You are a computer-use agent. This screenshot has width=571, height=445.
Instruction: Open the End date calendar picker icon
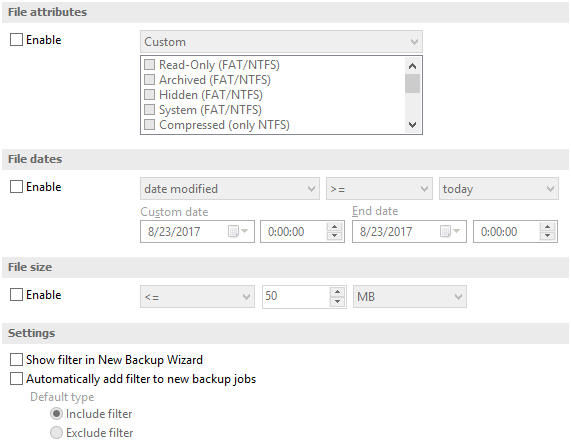[450, 231]
